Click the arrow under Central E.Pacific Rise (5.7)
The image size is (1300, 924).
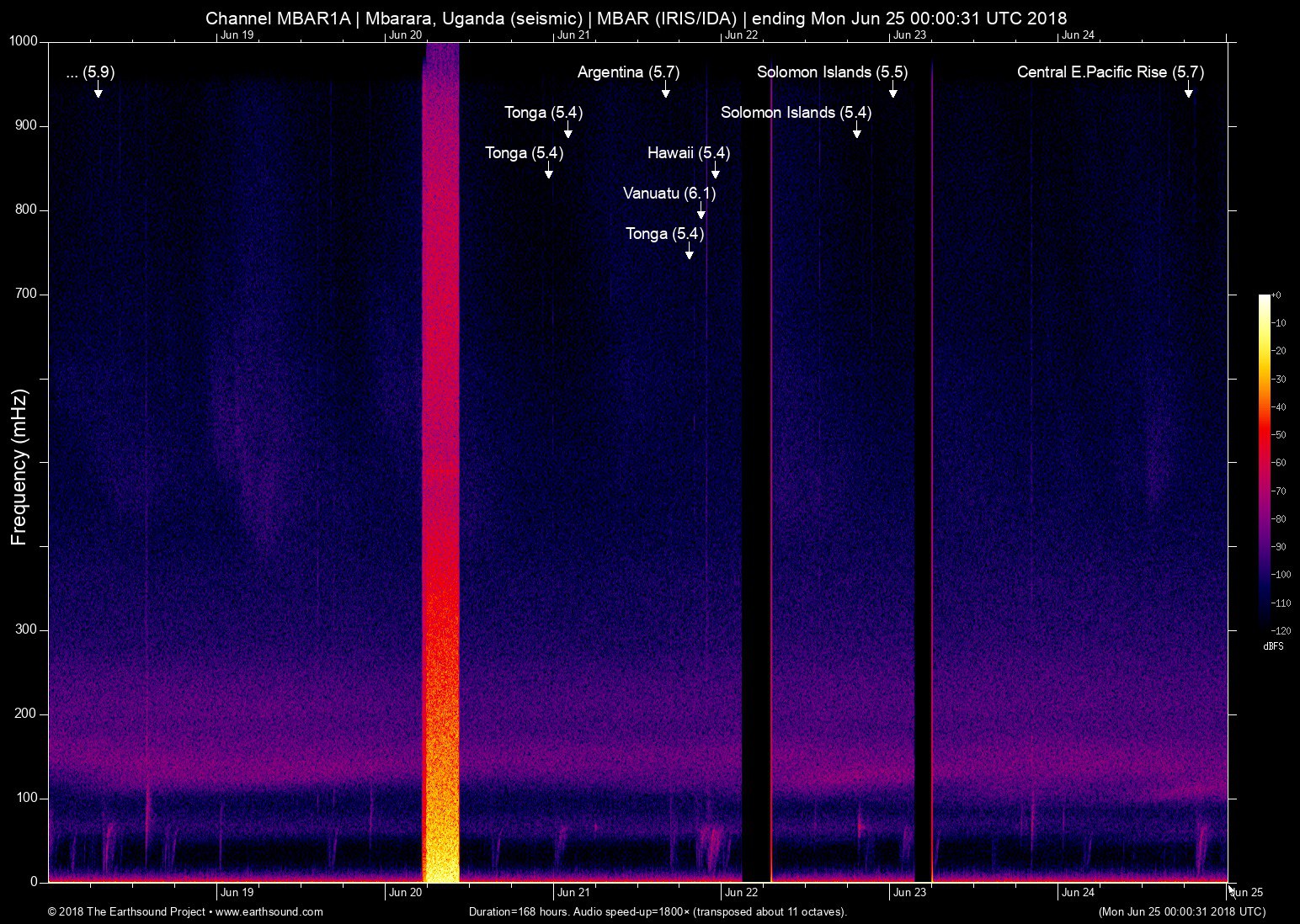click(1189, 89)
